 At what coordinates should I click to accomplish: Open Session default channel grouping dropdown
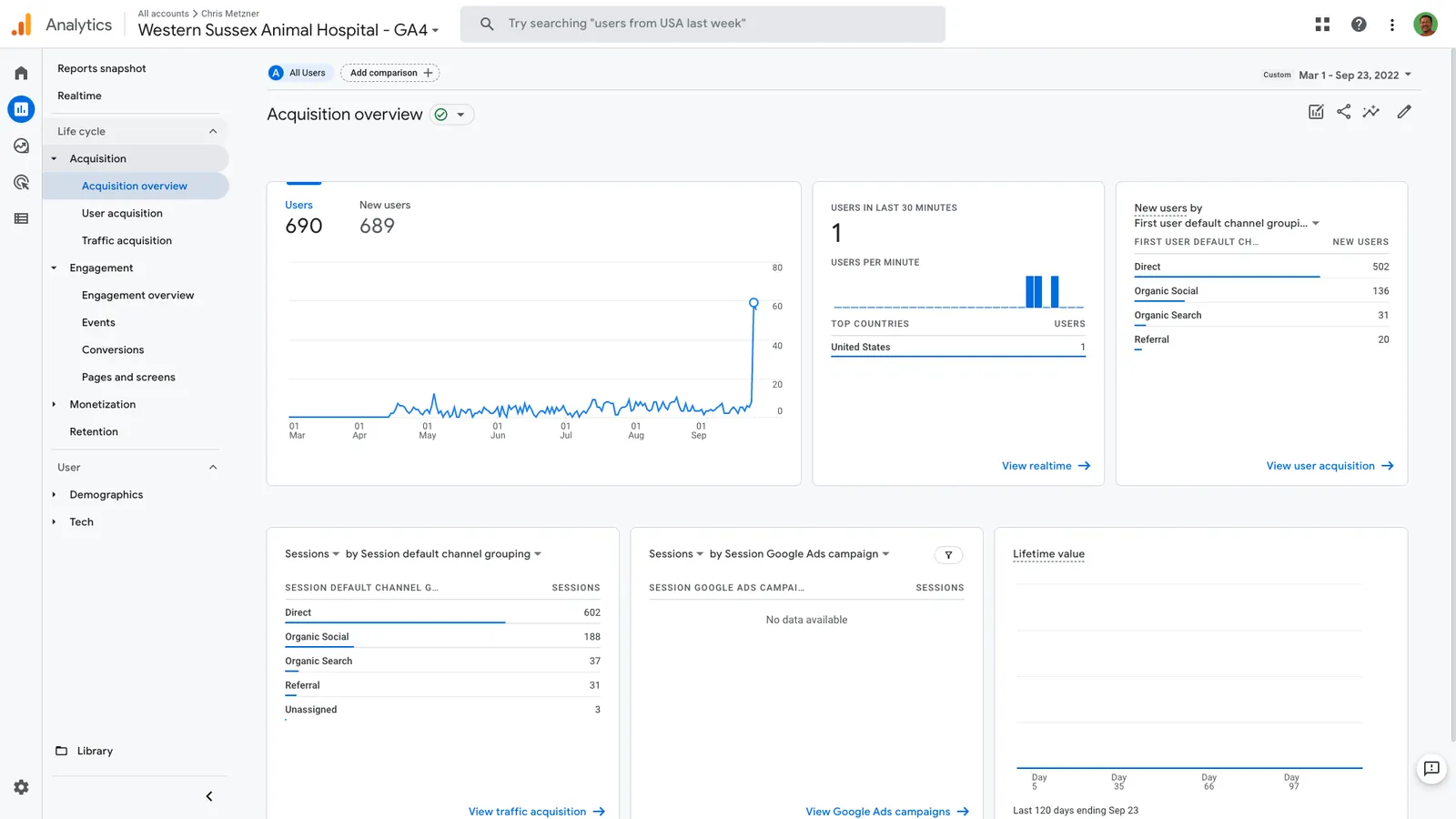click(x=443, y=554)
